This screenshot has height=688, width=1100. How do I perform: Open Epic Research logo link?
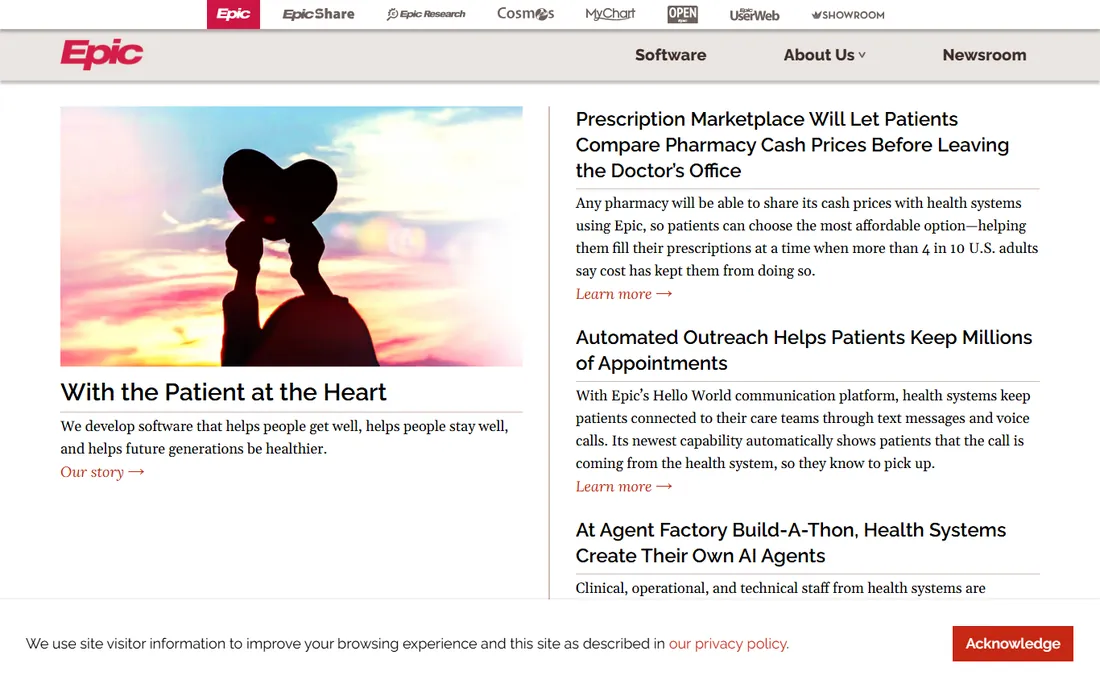(x=426, y=14)
